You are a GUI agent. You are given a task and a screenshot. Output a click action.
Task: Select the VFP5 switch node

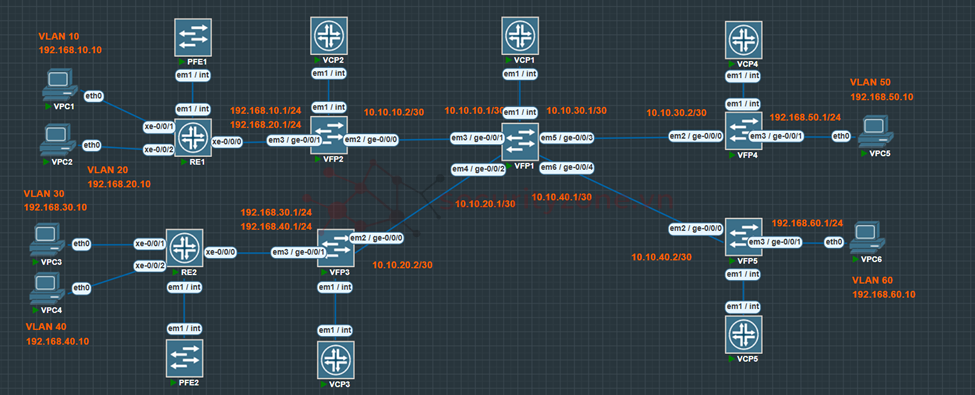744,237
